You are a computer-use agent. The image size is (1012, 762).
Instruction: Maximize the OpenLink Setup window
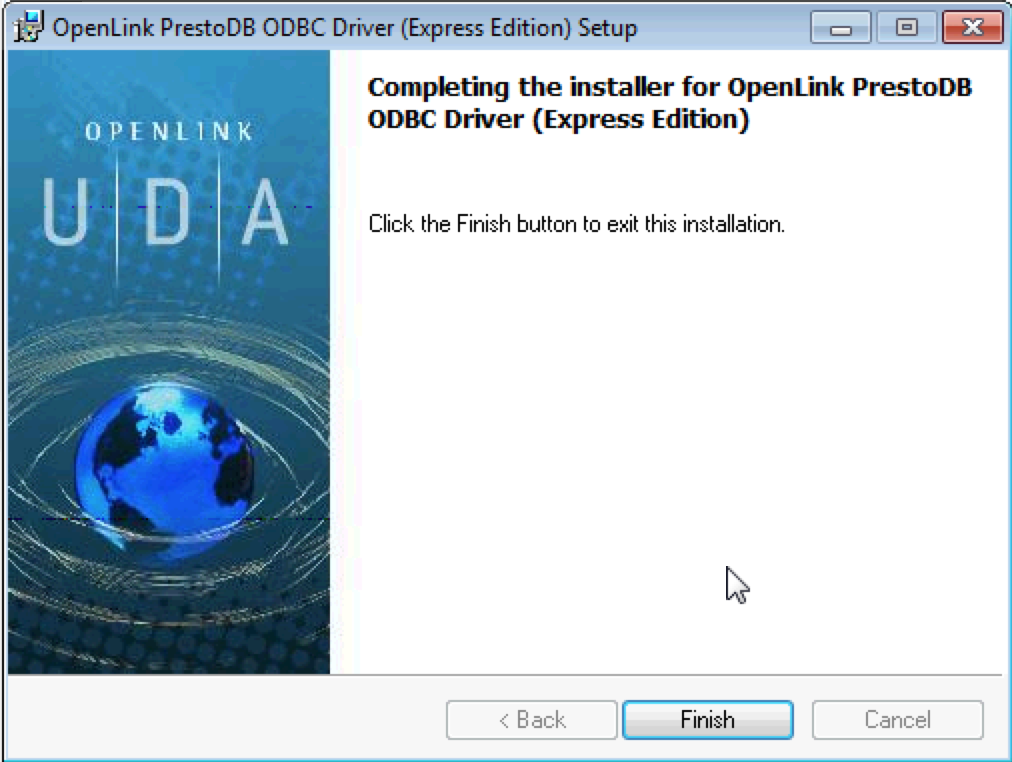tap(906, 27)
